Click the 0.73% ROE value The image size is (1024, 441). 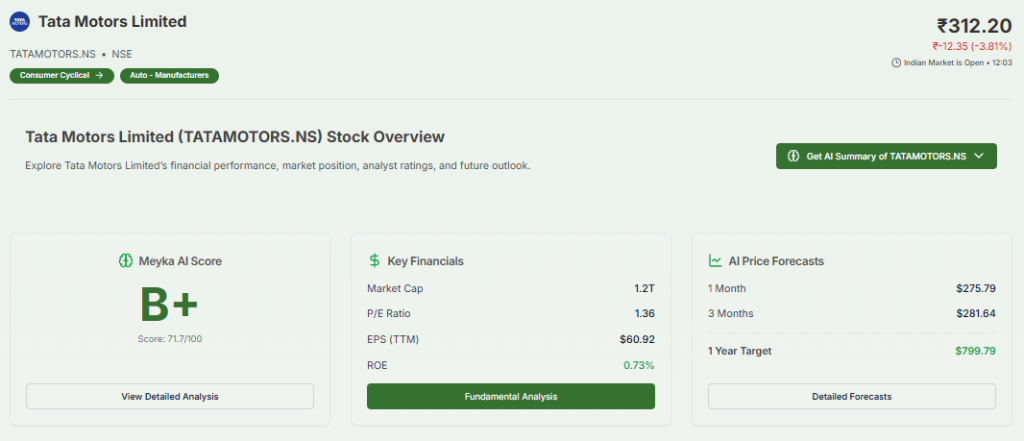point(639,366)
